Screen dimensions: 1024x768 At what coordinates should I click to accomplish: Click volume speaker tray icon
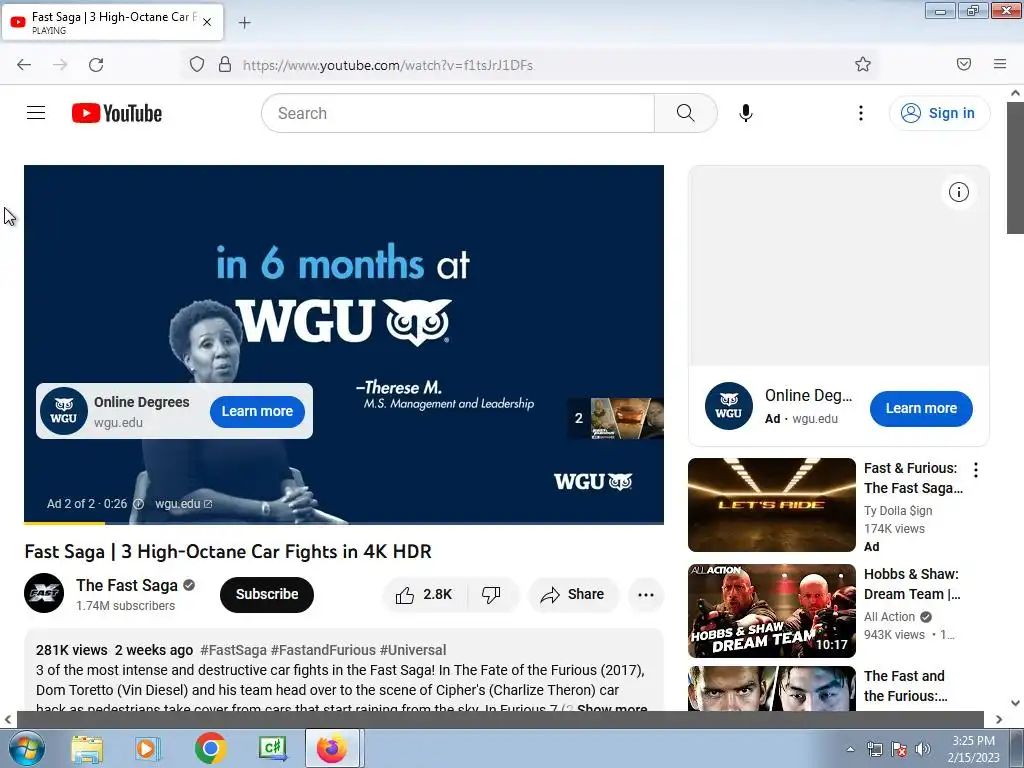pyautogui.click(x=923, y=749)
